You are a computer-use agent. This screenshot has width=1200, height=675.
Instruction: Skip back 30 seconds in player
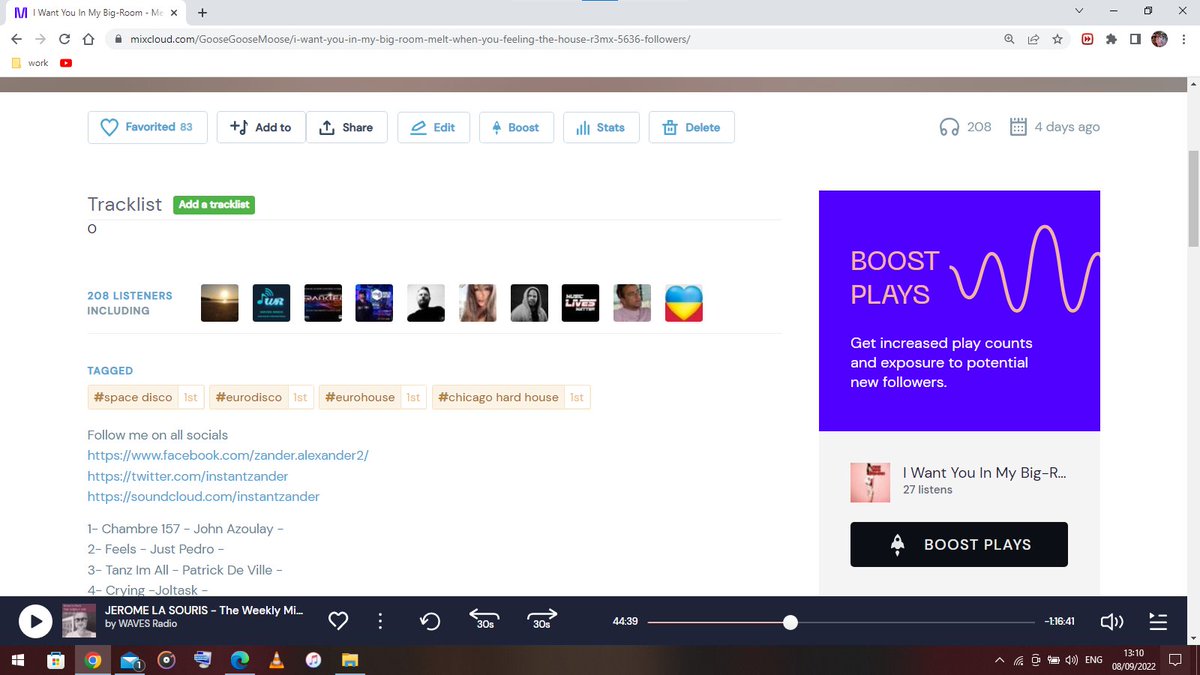click(x=484, y=620)
